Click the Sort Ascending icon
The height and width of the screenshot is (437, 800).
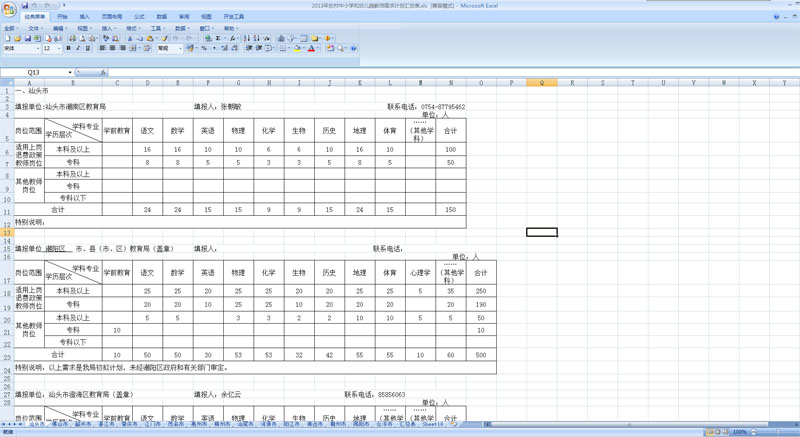point(246,38)
